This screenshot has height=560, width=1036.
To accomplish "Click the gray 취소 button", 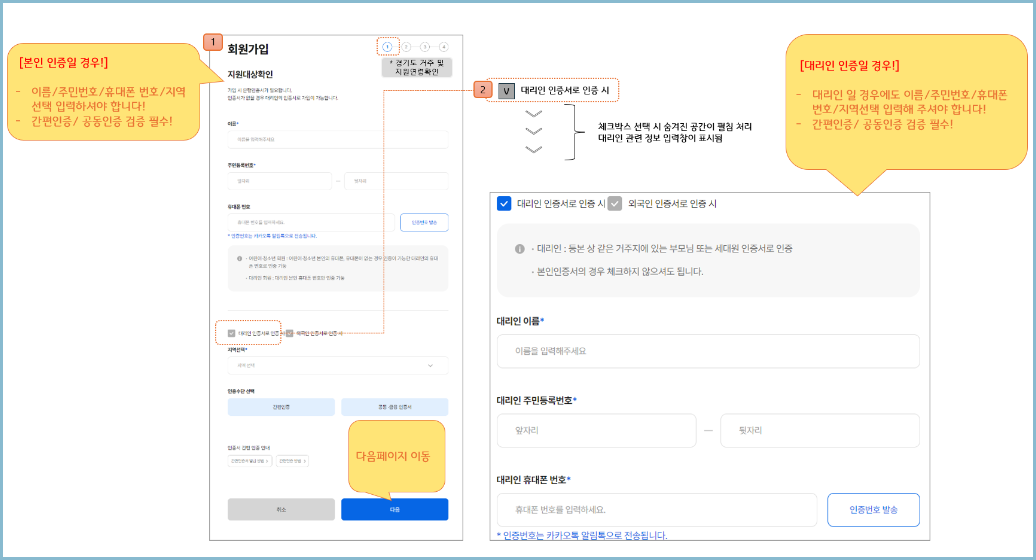I will click(x=281, y=509).
